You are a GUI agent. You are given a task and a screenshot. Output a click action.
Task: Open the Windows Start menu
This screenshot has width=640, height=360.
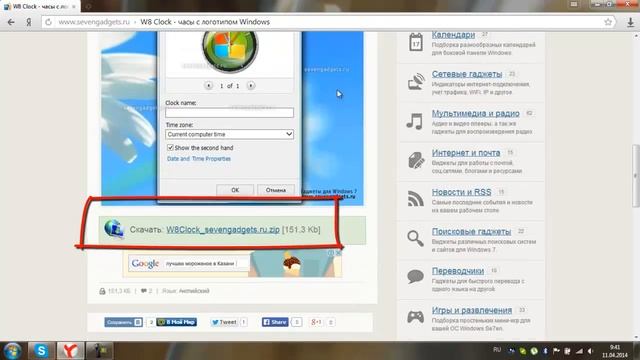click(12, 351)
